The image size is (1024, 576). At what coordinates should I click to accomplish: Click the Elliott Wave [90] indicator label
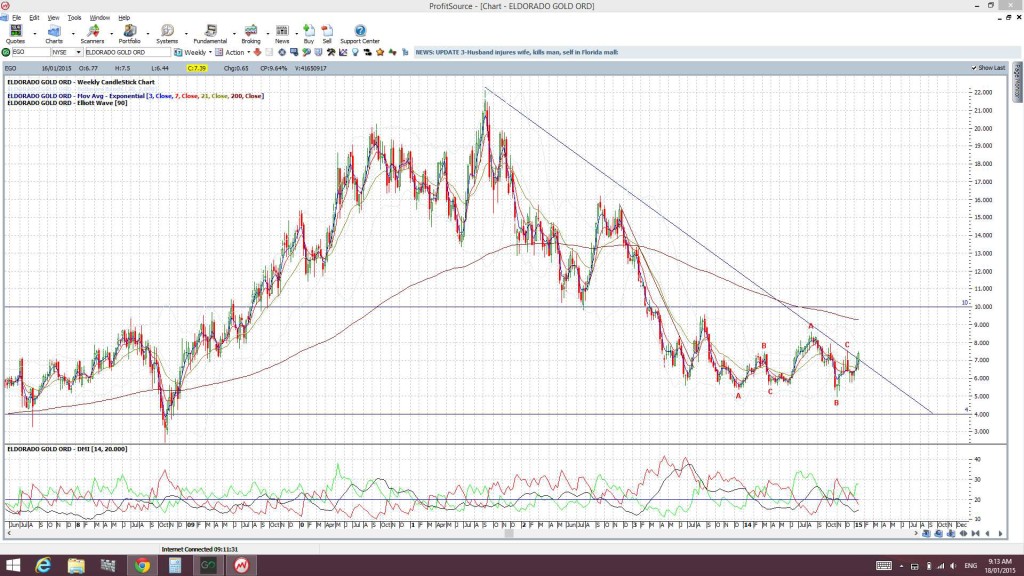pos(67,103)
